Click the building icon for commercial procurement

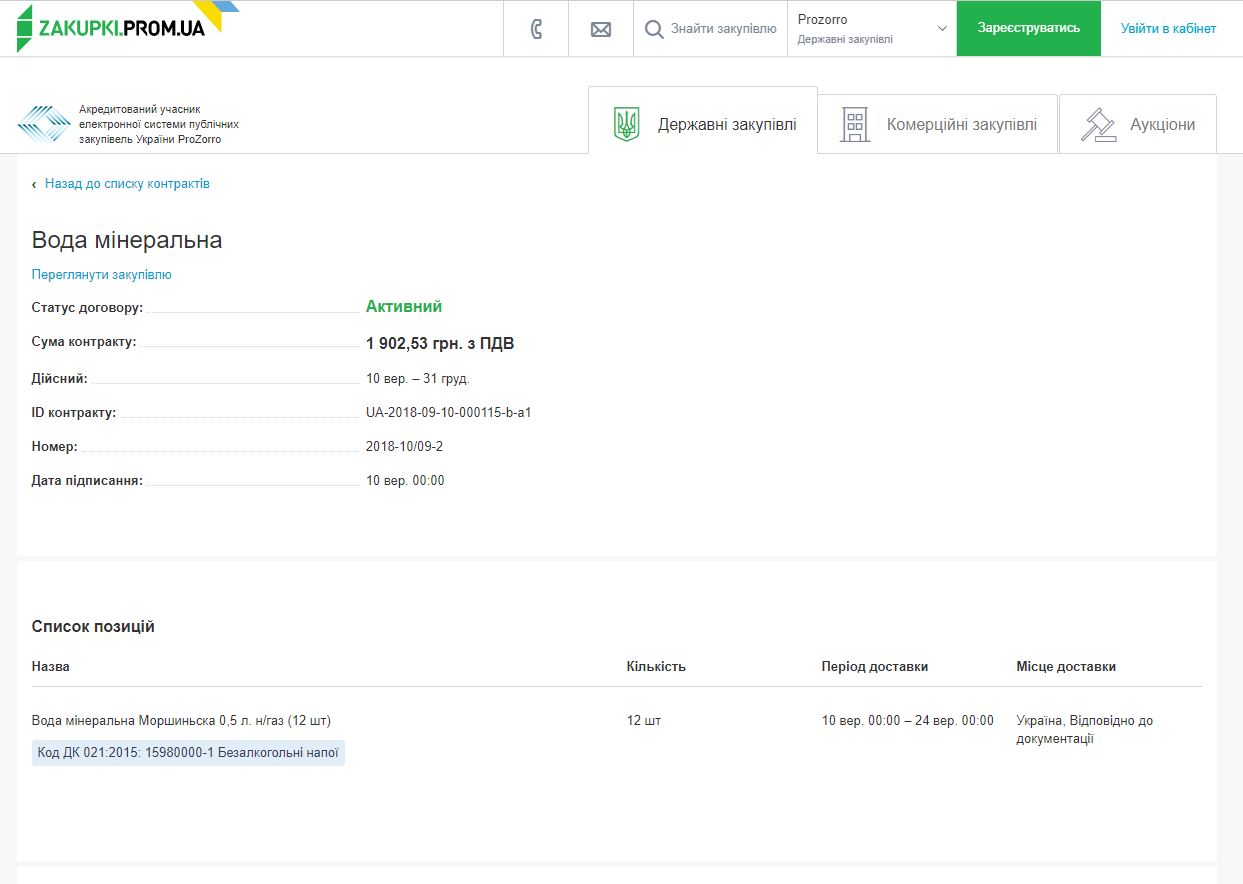[x=854, y=125]
